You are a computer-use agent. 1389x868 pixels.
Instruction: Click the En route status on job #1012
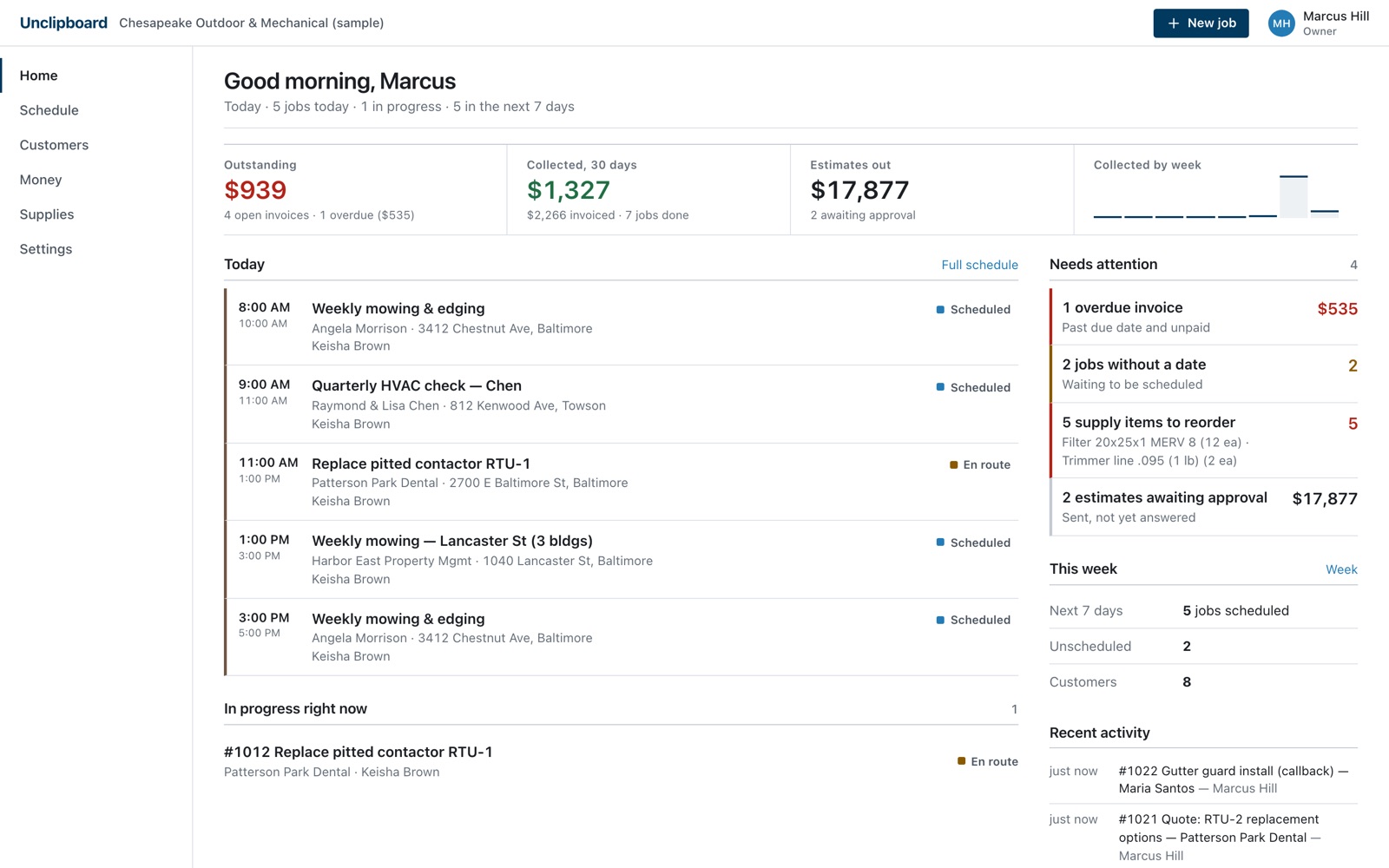pos(987,761)
